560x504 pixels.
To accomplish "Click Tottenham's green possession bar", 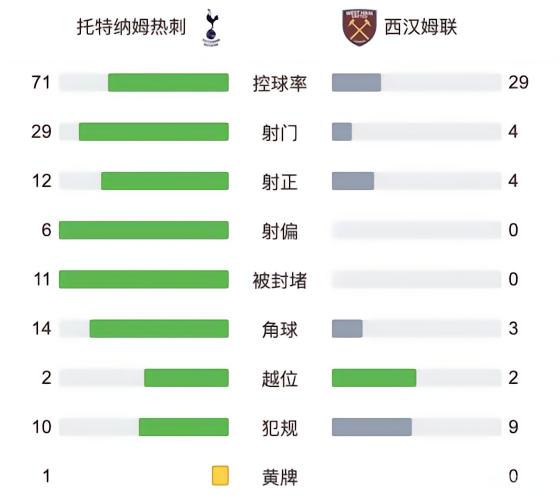I will [x=168, y=83].
